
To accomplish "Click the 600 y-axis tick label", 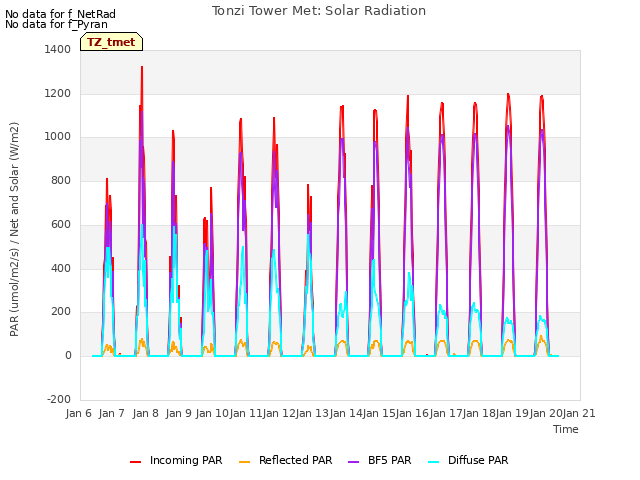I will (x=61, y=224).
